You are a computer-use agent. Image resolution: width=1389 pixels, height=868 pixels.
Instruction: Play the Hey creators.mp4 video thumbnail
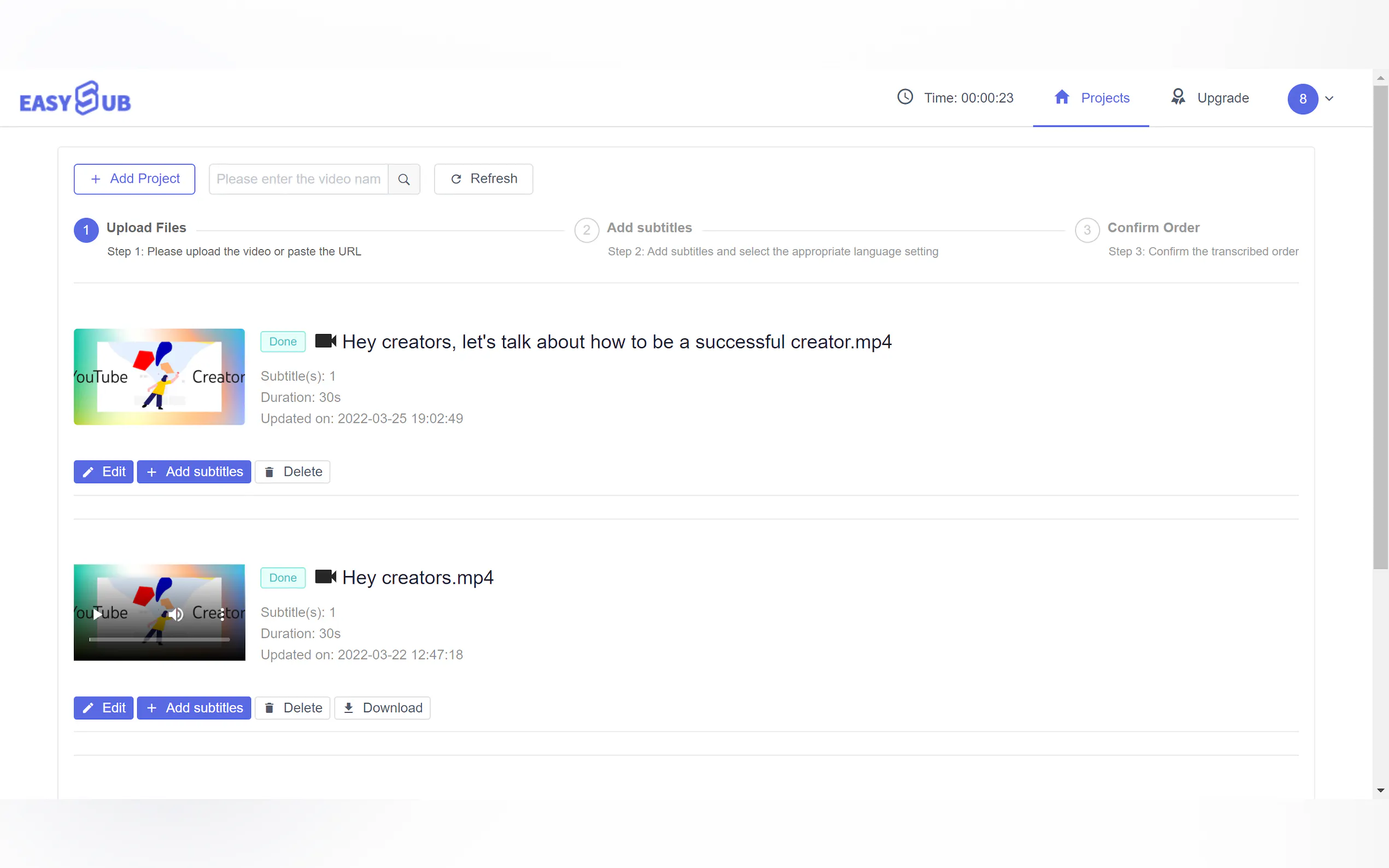(98, 614)
